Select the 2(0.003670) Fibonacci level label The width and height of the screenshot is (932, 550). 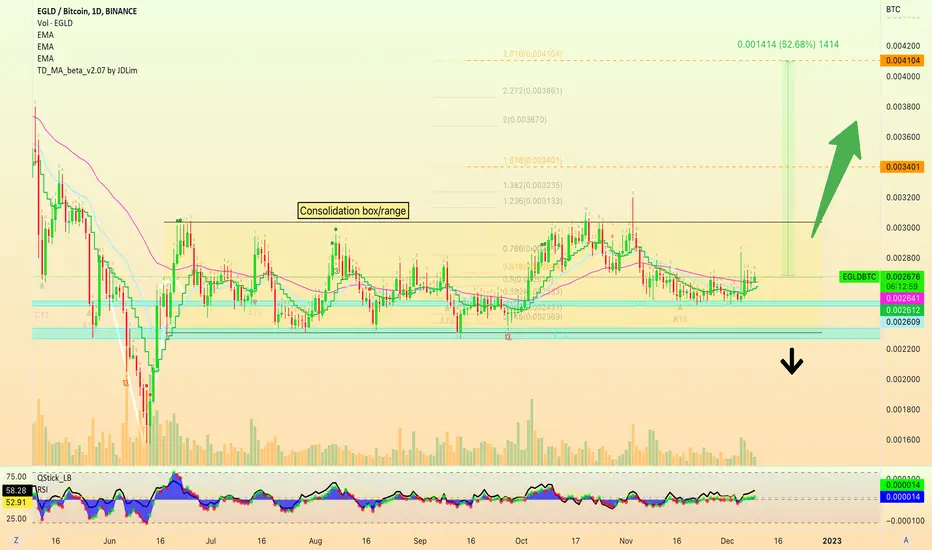pyautogui.click(x=524, y=120)
